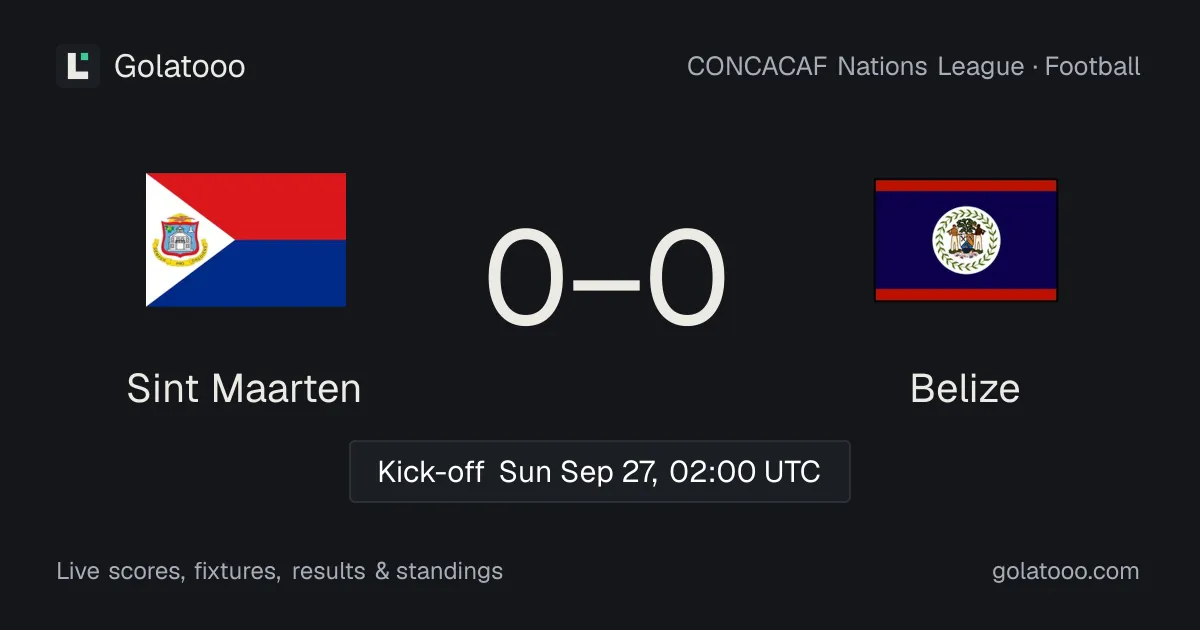
Task: Click the Live scores, fixtures tagline
Action: click(x=168, y=571)
